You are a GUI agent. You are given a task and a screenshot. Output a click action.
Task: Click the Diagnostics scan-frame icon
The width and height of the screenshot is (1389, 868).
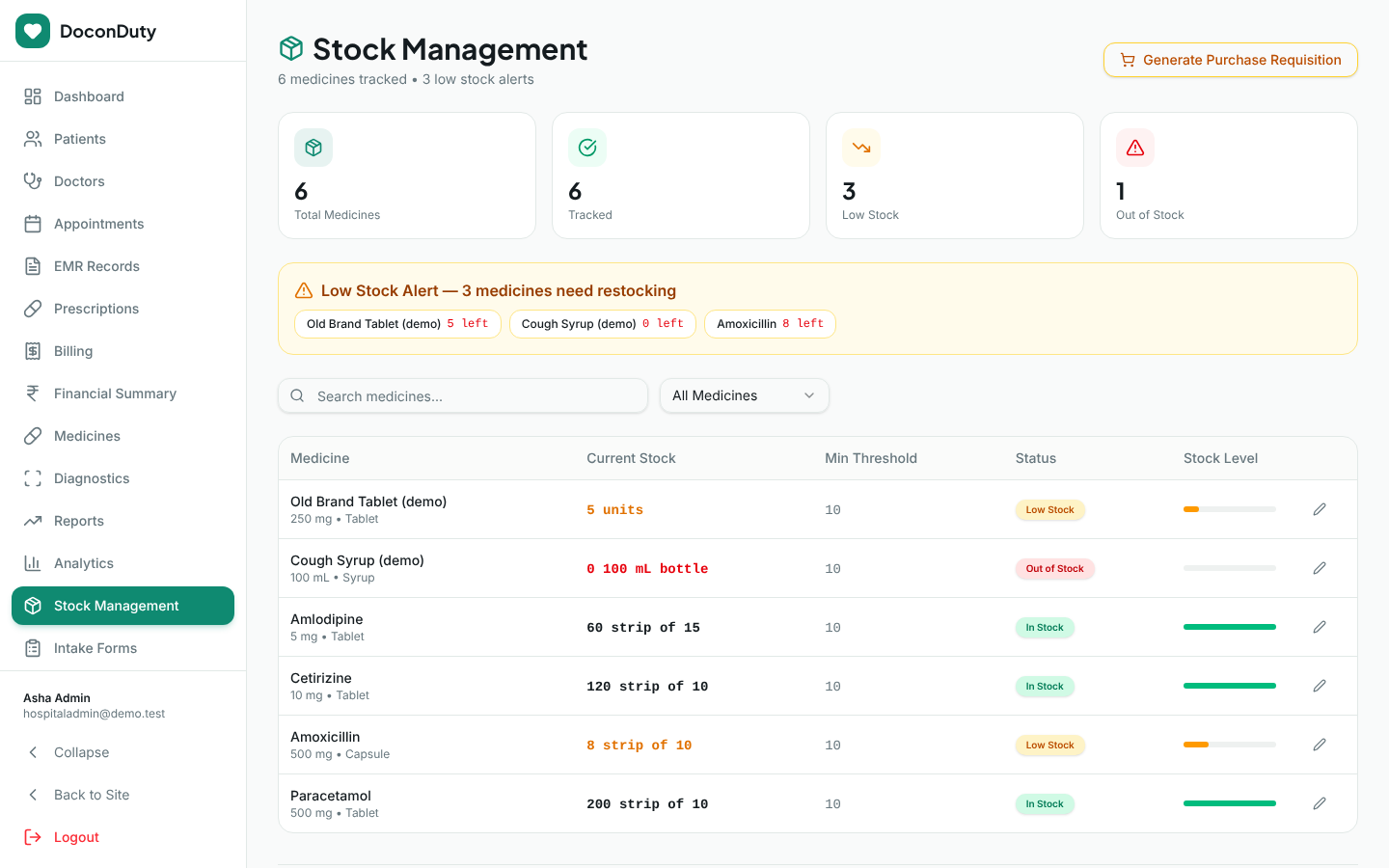click(33, 478)
